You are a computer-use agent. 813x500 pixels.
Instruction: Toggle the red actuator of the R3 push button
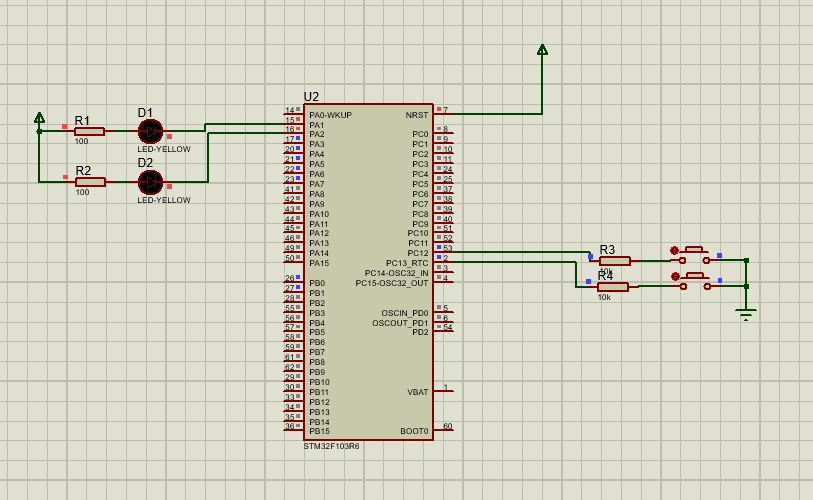click(x=674, y=251)
